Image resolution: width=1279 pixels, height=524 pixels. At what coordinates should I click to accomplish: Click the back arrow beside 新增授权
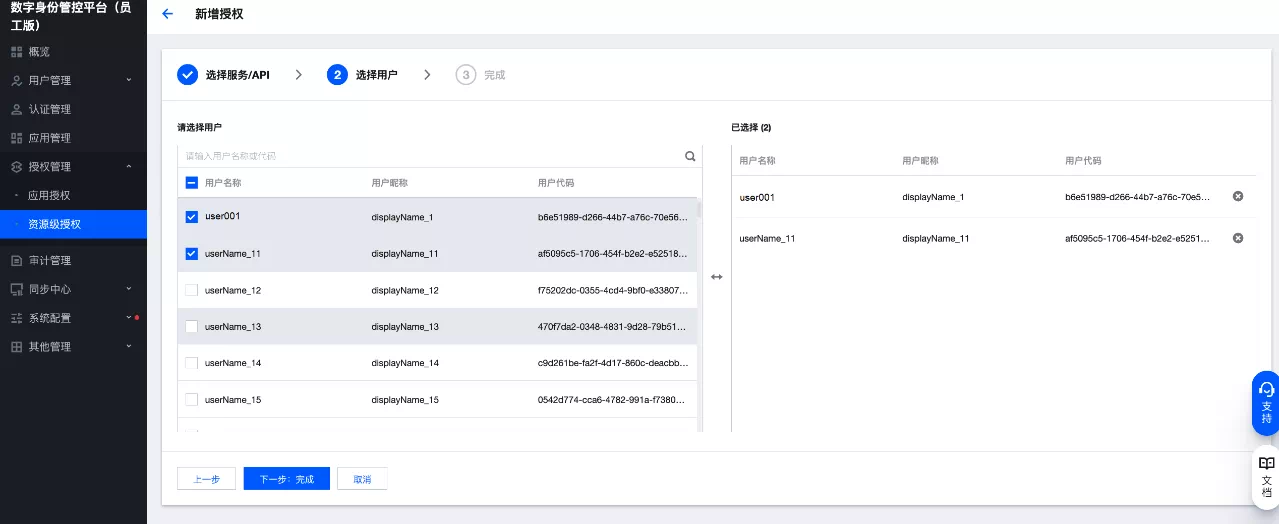pos(167,14)
